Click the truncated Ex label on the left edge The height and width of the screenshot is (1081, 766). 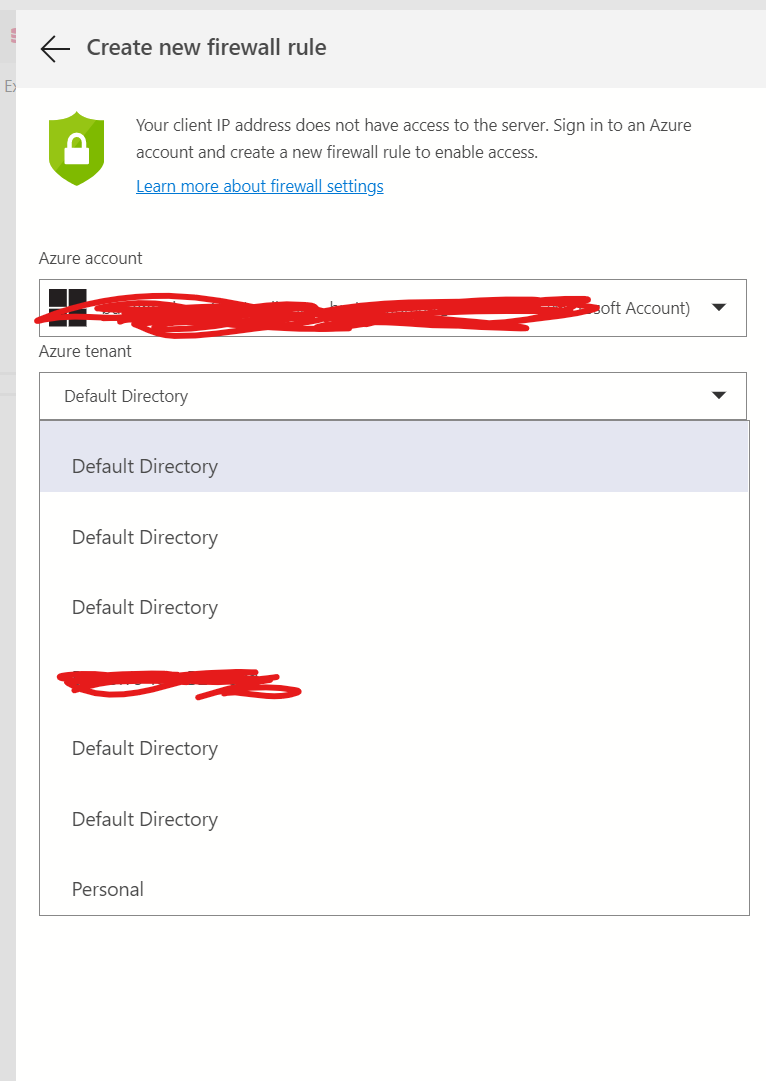[10, 86]
